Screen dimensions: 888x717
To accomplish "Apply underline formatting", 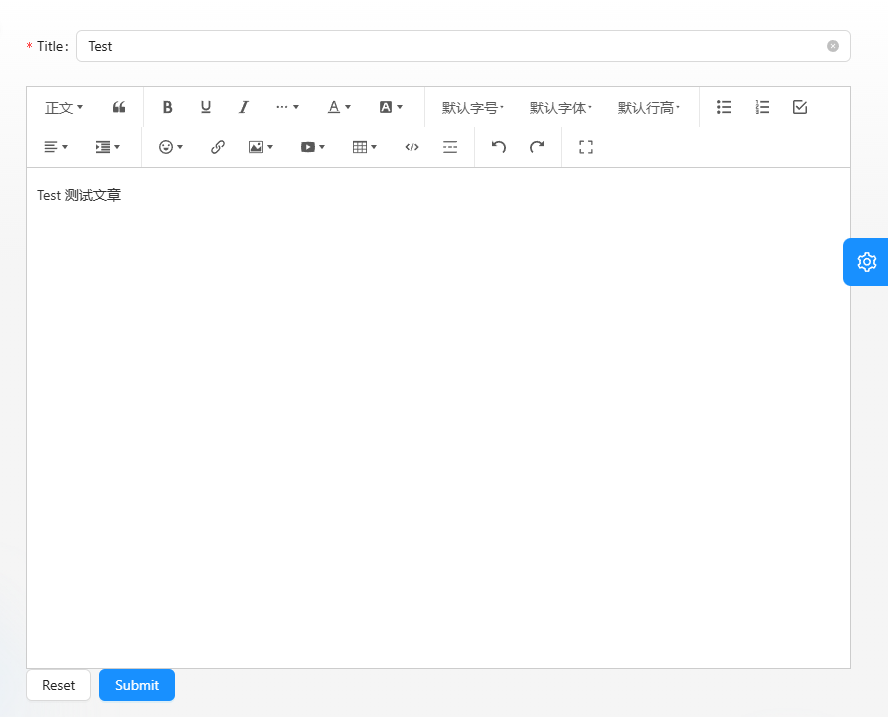I will pos(206,107).
